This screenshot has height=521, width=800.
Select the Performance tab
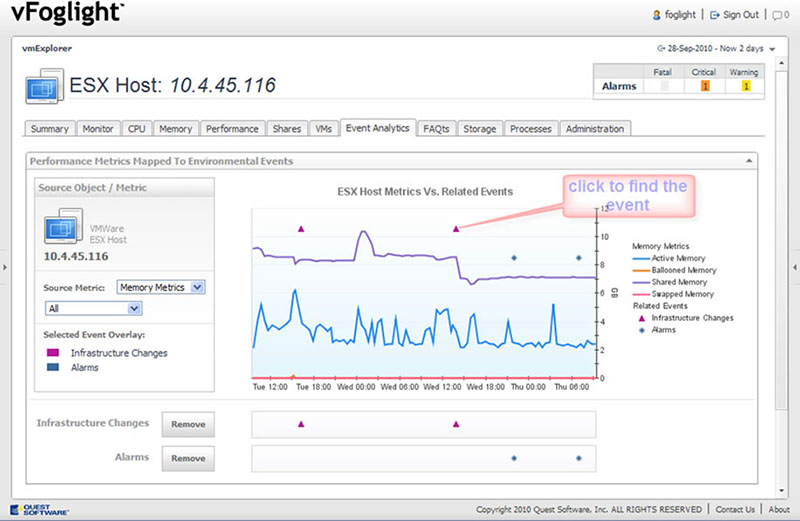(232, 129)
